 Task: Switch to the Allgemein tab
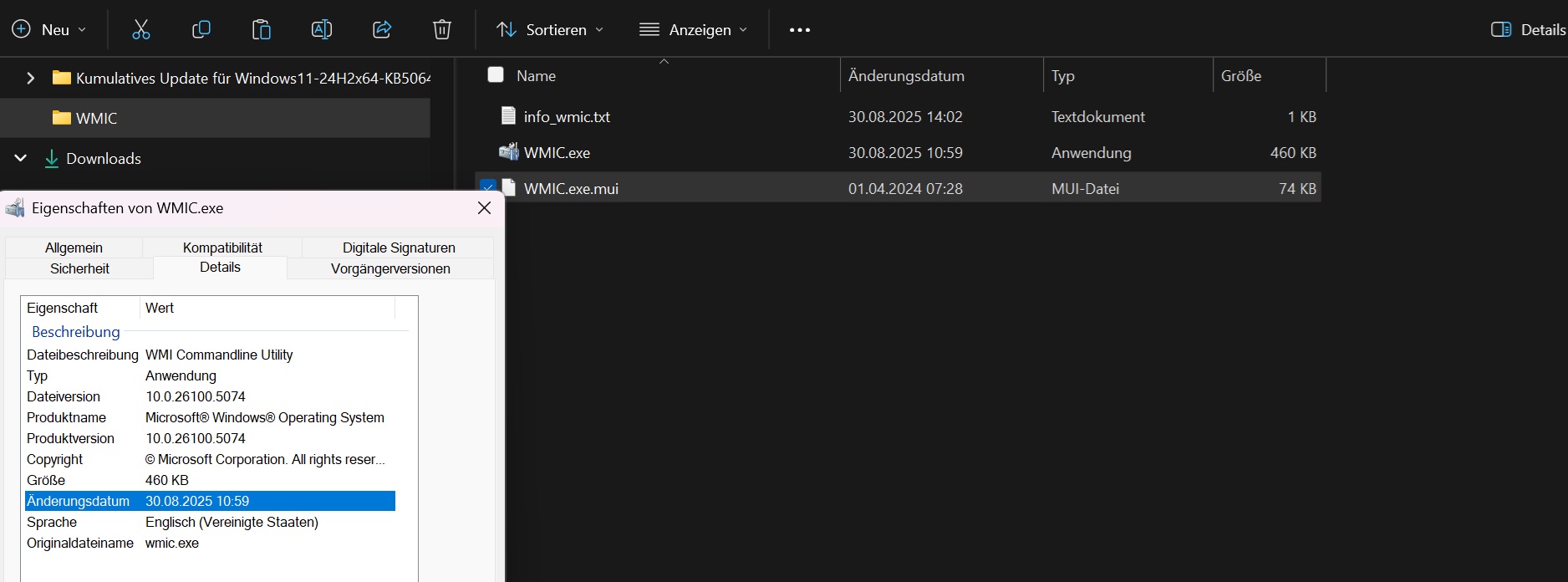[x=74, y=248]
